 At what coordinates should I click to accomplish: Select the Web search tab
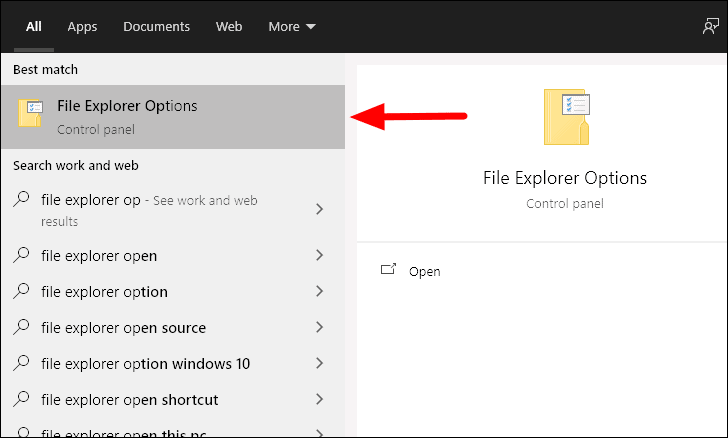(229, 26)
